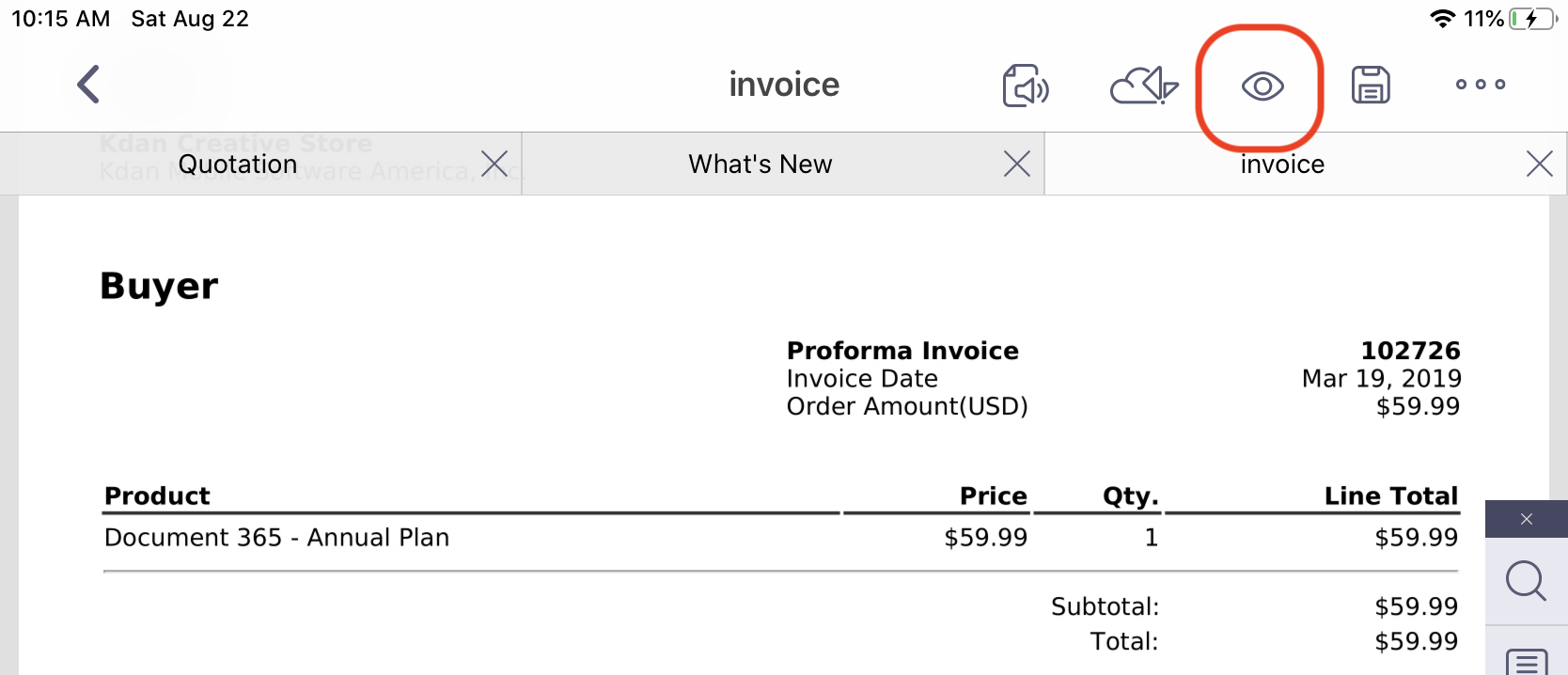This screenshot has width=1568, height=675.
Task: Tap the cloud share icon
Action: click(1143, 86)
